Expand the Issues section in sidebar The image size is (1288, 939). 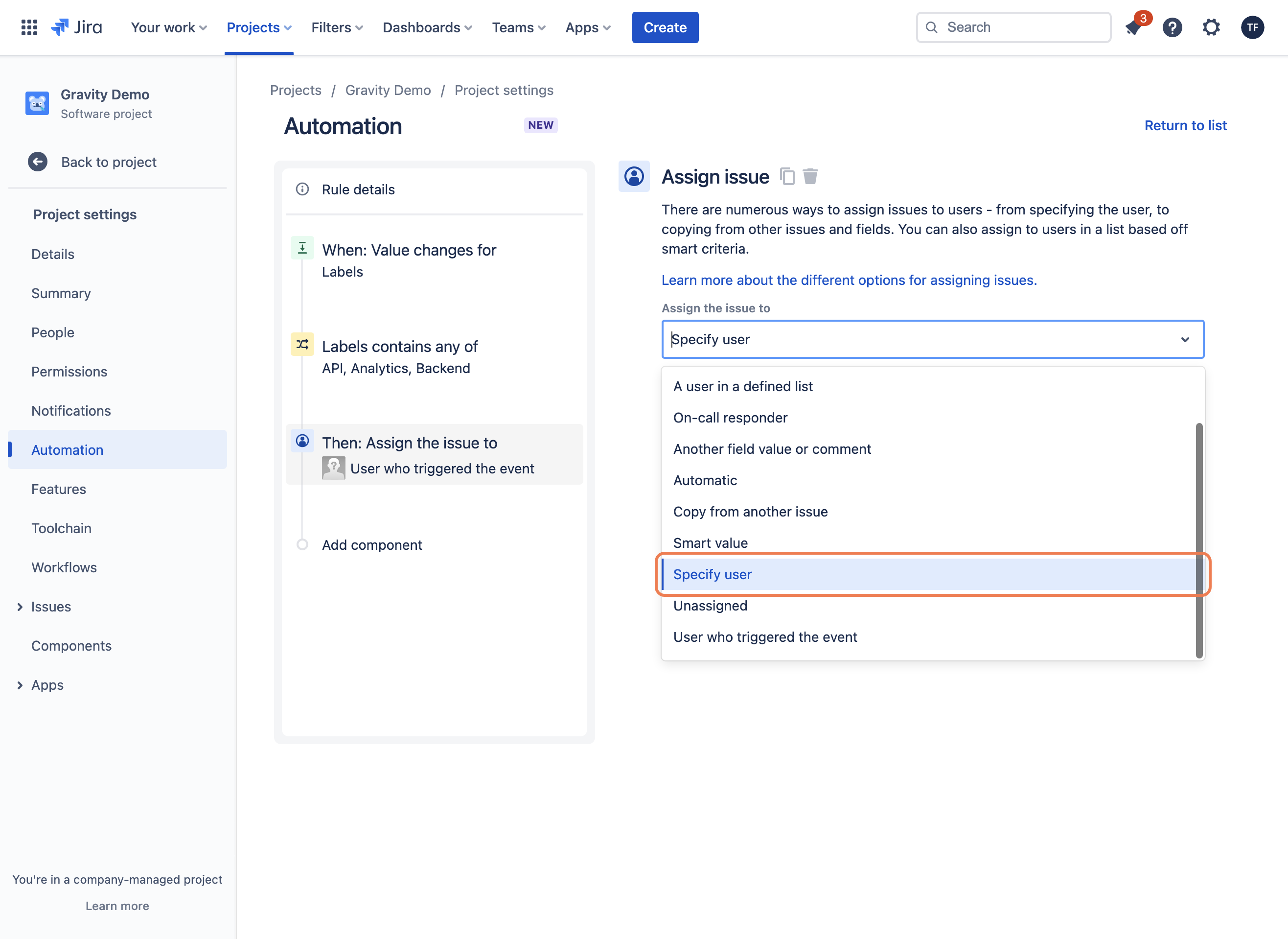(20, 607)
